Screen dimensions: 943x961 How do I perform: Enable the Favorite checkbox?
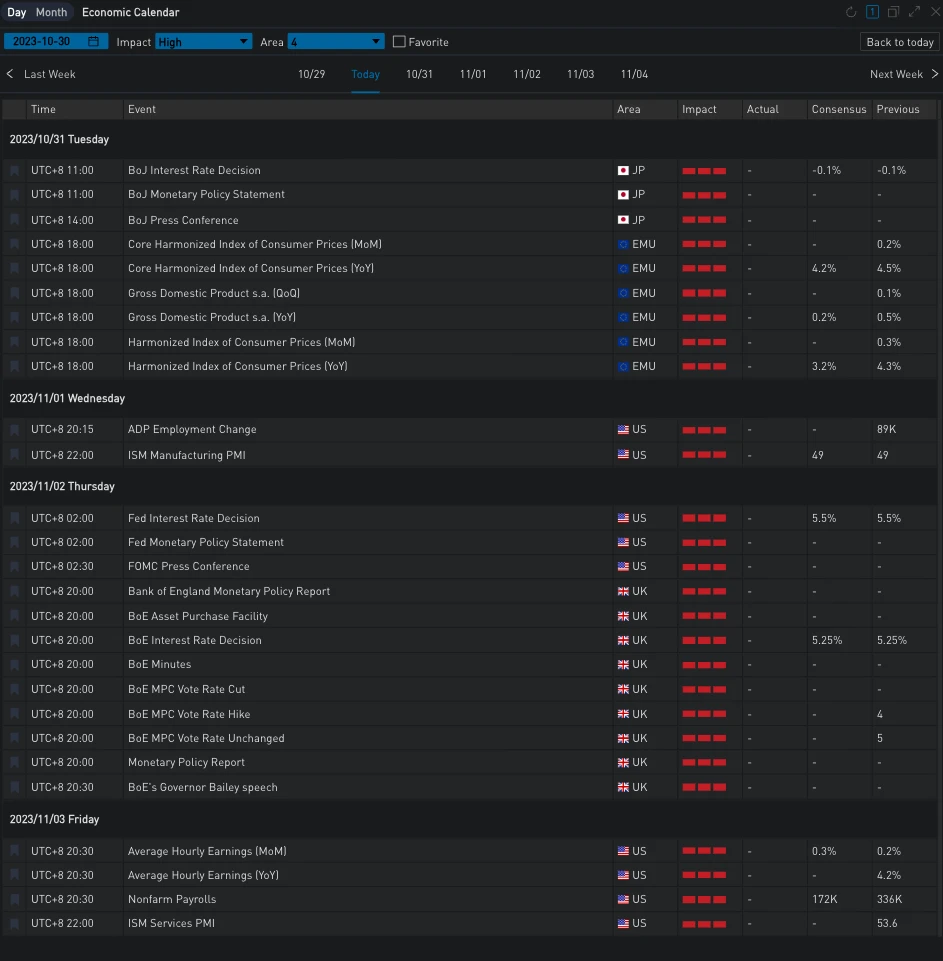(399, 42)
